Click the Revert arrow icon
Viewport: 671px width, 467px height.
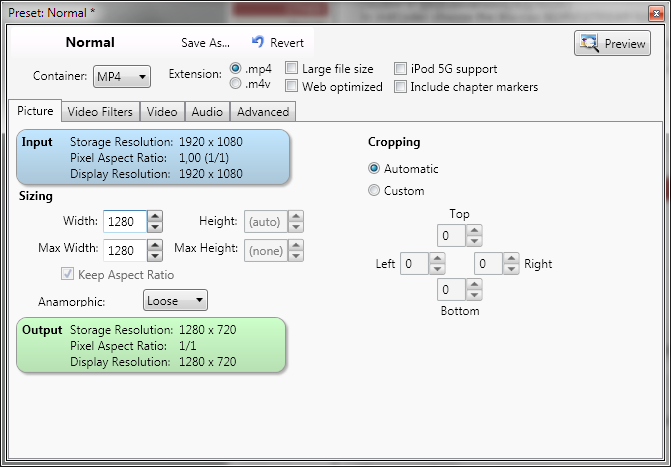click(258, 42)
